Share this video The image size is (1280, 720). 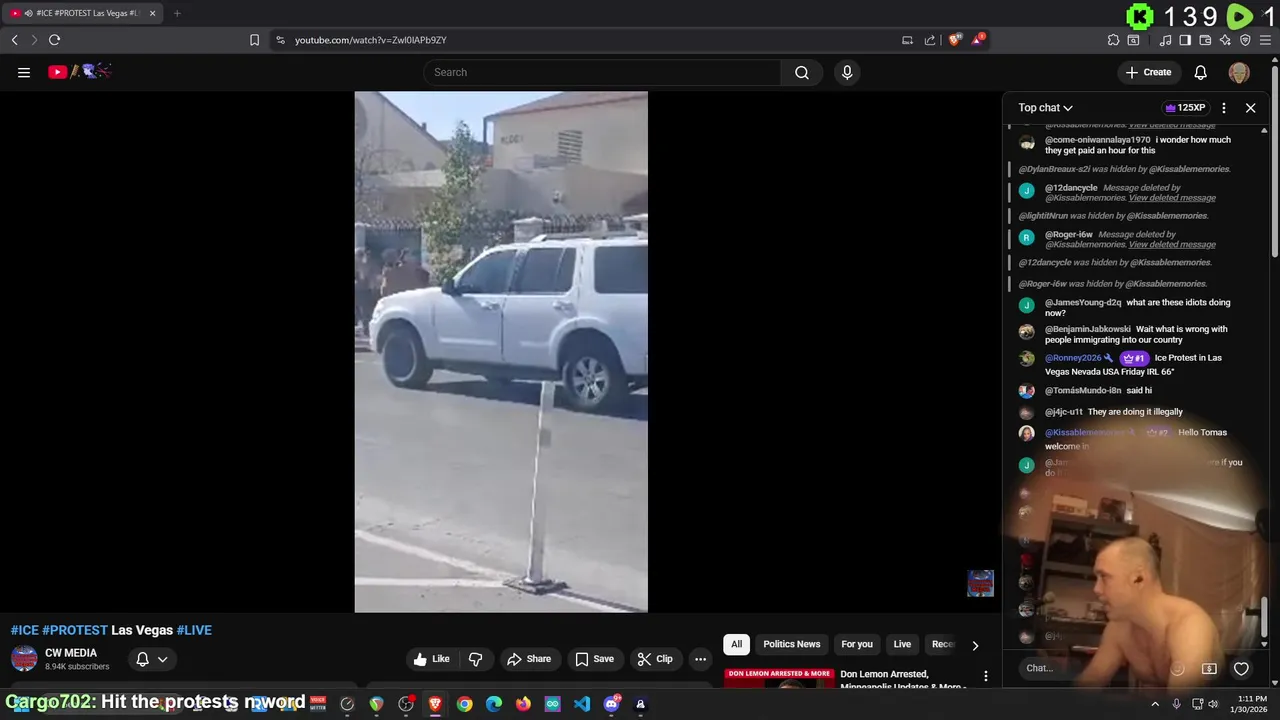point(529,659)
